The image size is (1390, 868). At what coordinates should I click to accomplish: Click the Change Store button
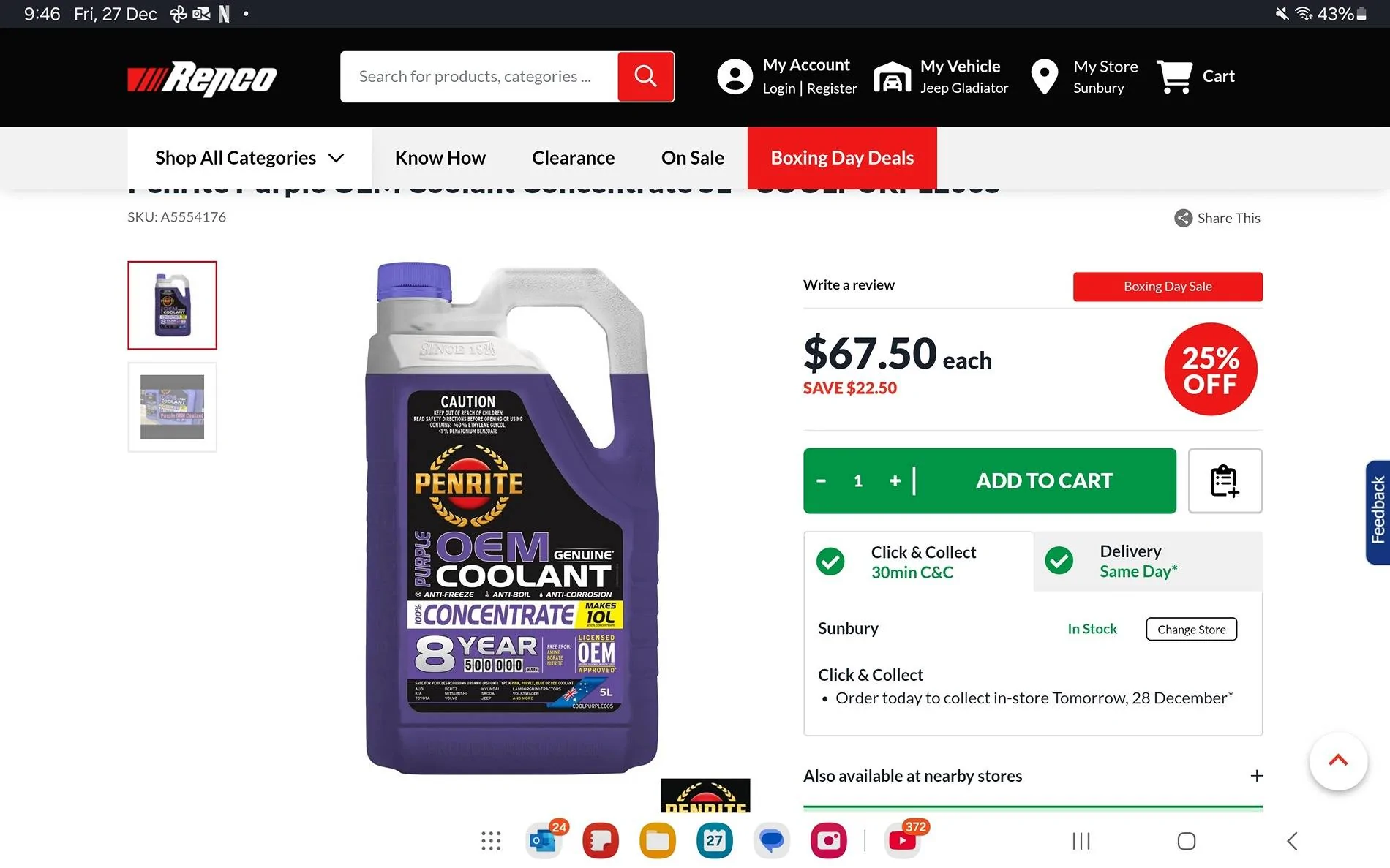pyautogui.click(x=1191, y=630)
